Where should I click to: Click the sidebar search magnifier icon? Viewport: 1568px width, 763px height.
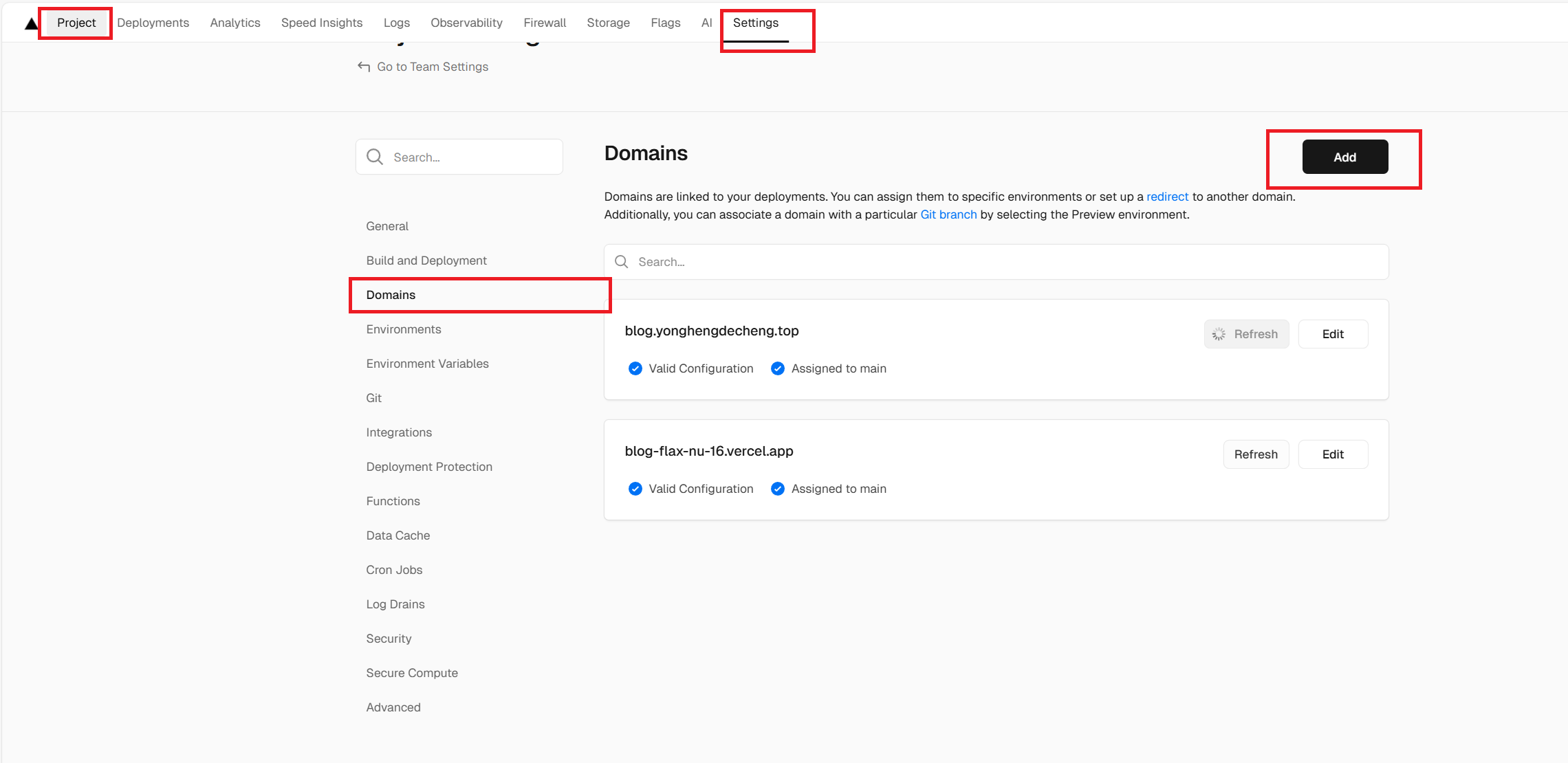tap(375, 157)
